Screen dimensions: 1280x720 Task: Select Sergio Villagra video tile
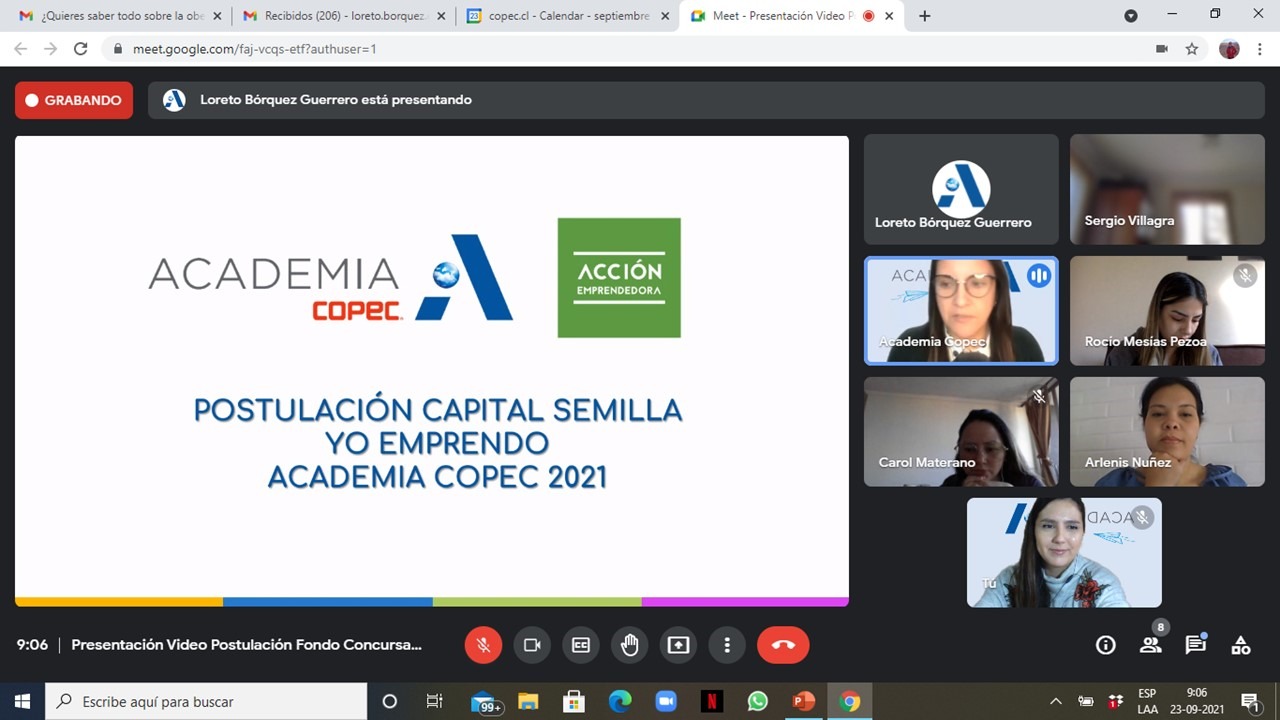(x=1167, y=189)
